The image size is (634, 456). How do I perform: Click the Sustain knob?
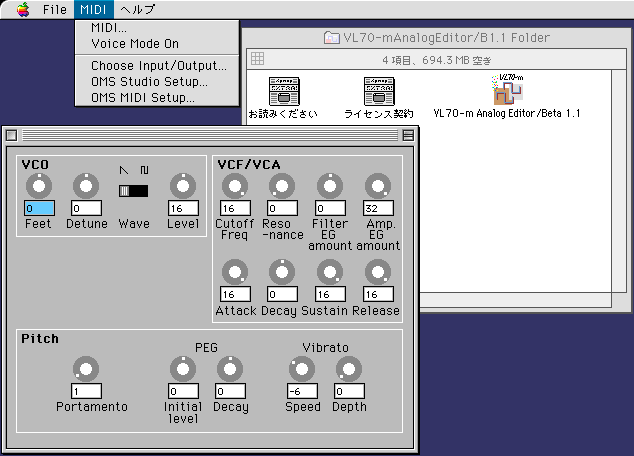click(x=330, y=272)
